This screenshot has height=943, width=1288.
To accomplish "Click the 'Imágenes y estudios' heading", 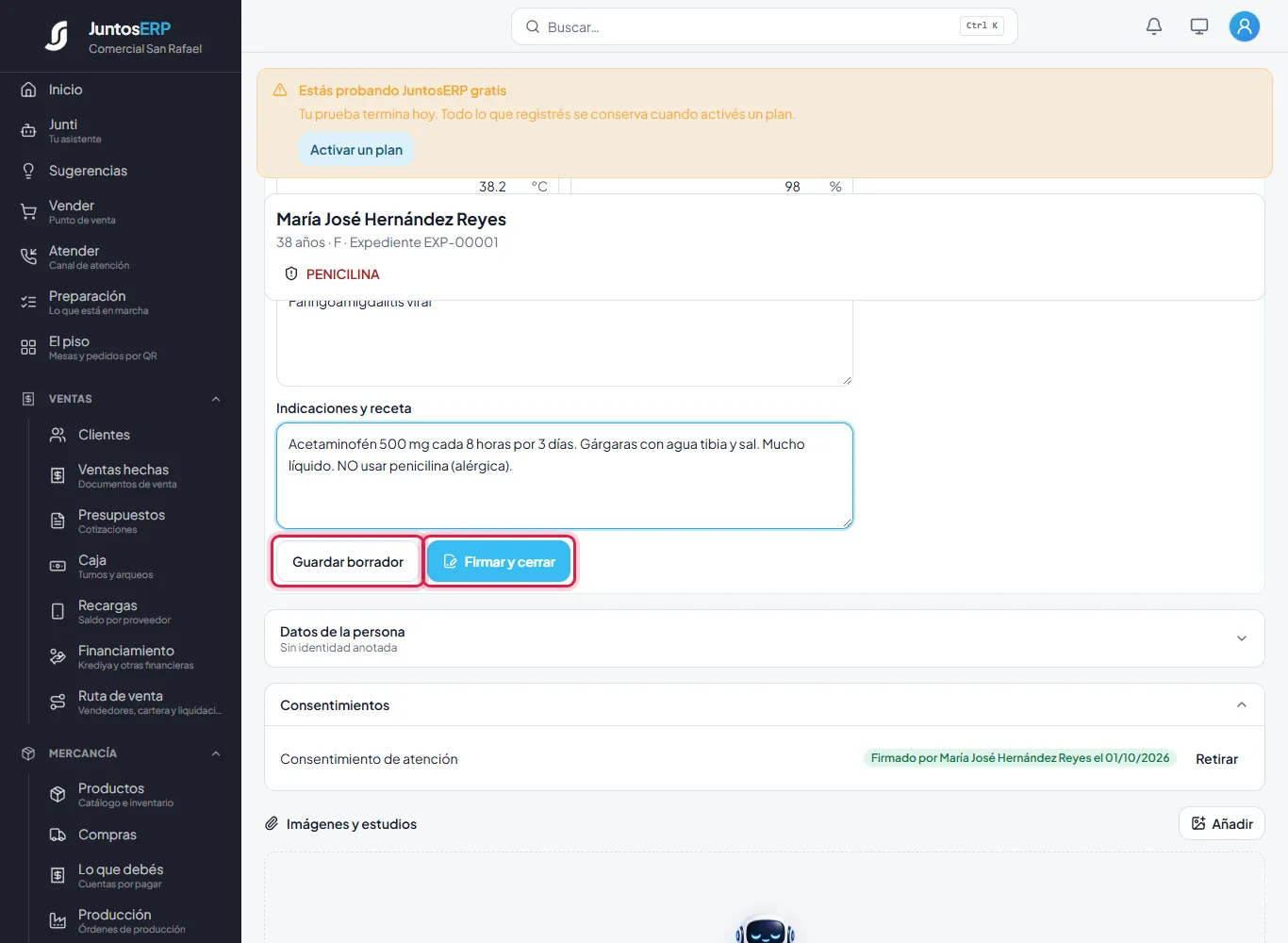I will [x=352, y=824].
